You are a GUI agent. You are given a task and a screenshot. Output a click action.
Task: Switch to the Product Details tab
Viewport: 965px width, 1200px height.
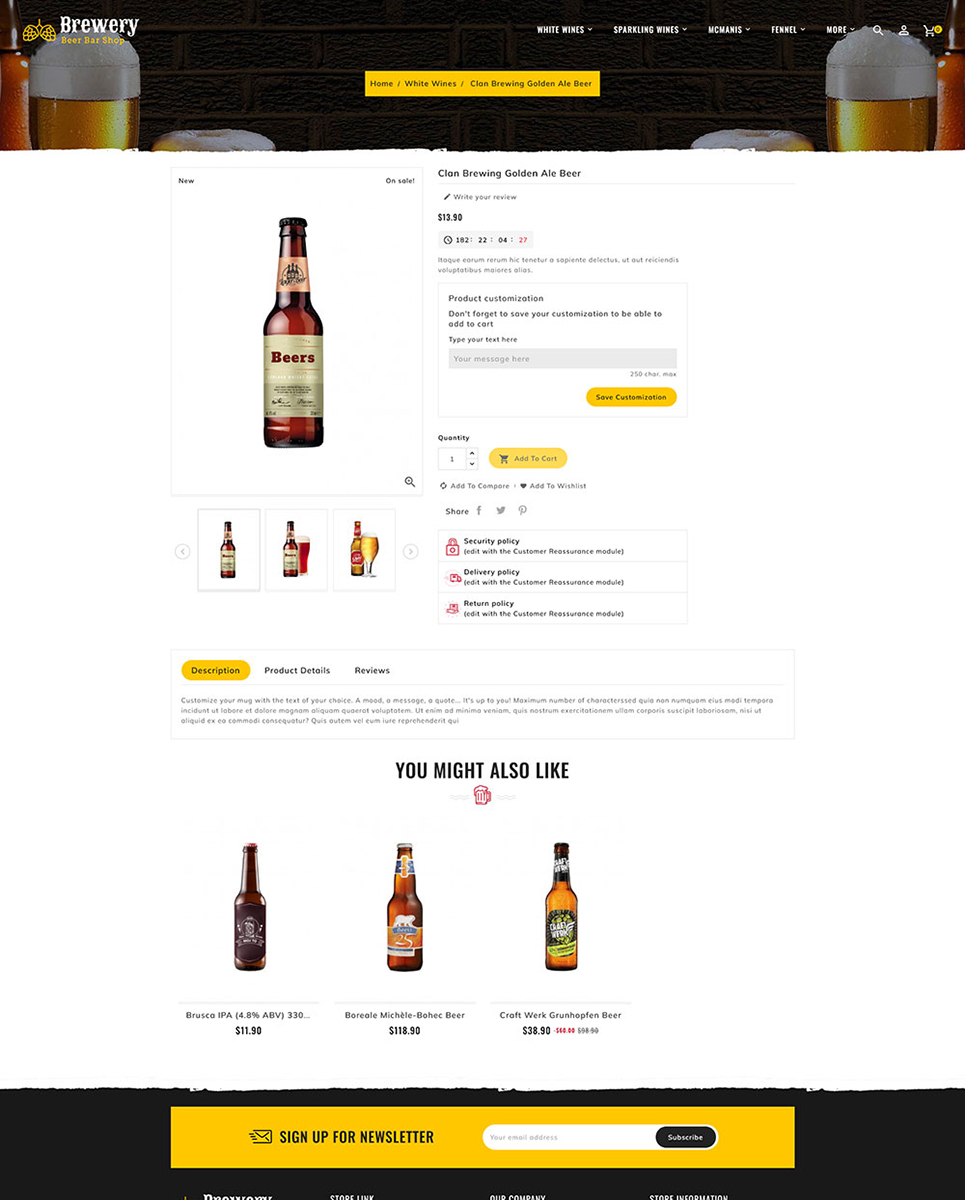click(297, 670)
